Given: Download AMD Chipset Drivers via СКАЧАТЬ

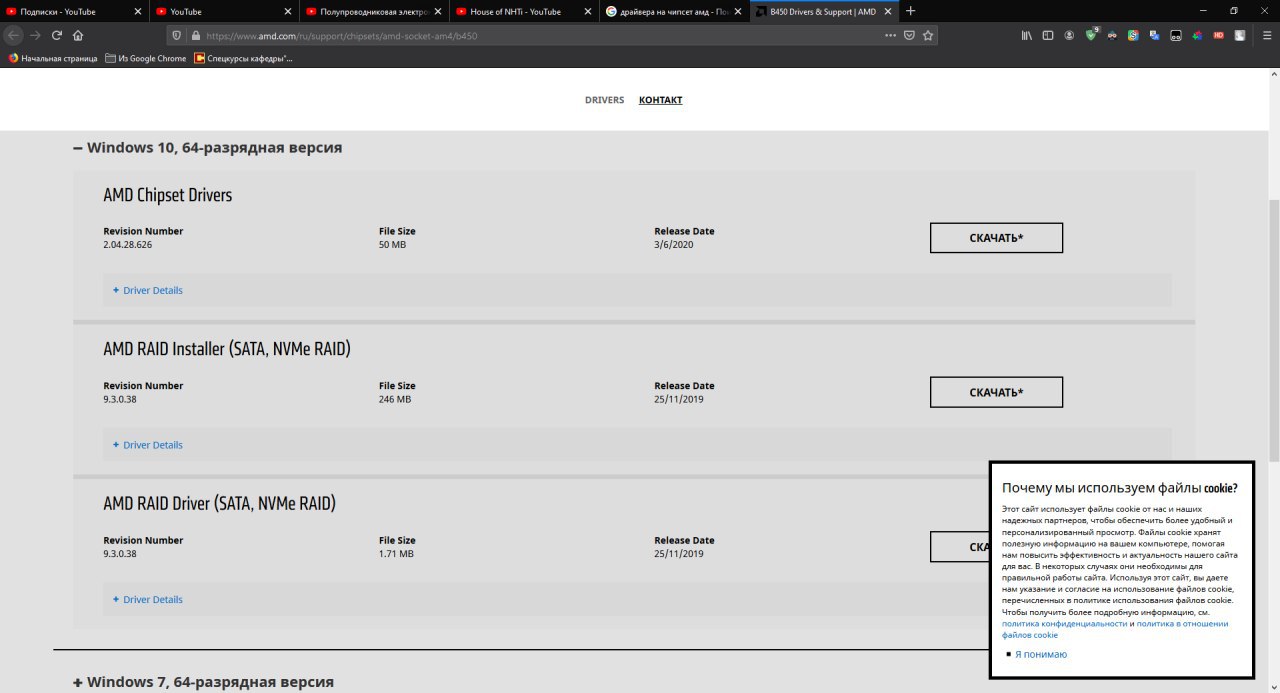Looking at the screenshot, I should (996, 238).
